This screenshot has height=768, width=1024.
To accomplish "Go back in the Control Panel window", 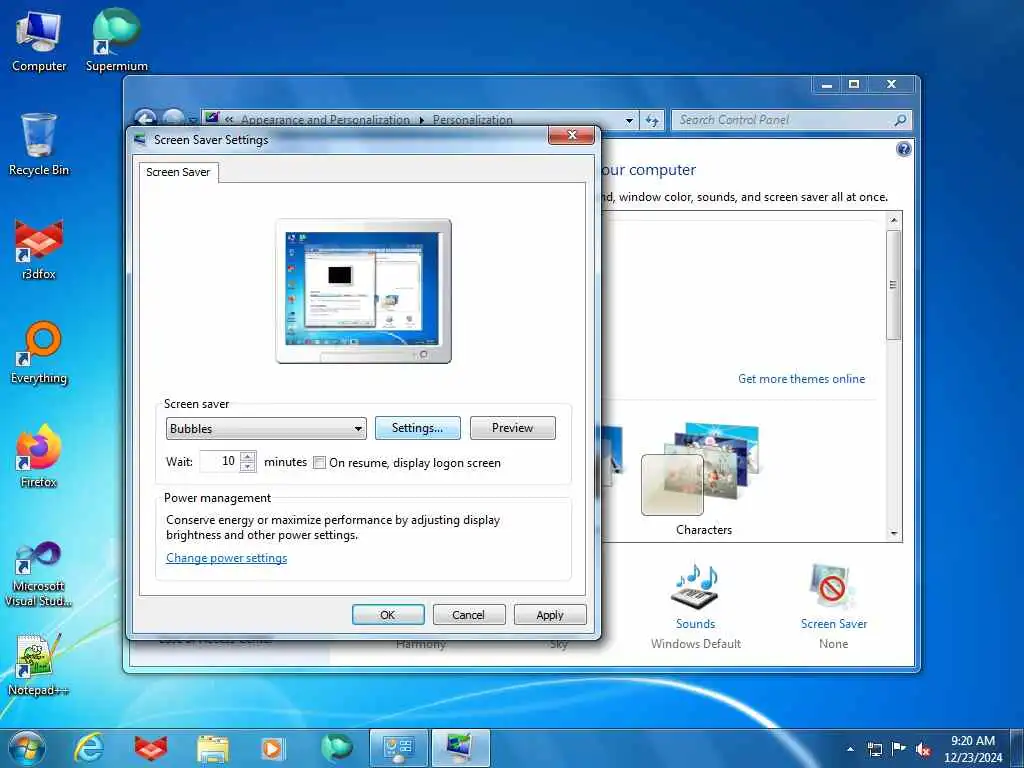I will 145,120.
